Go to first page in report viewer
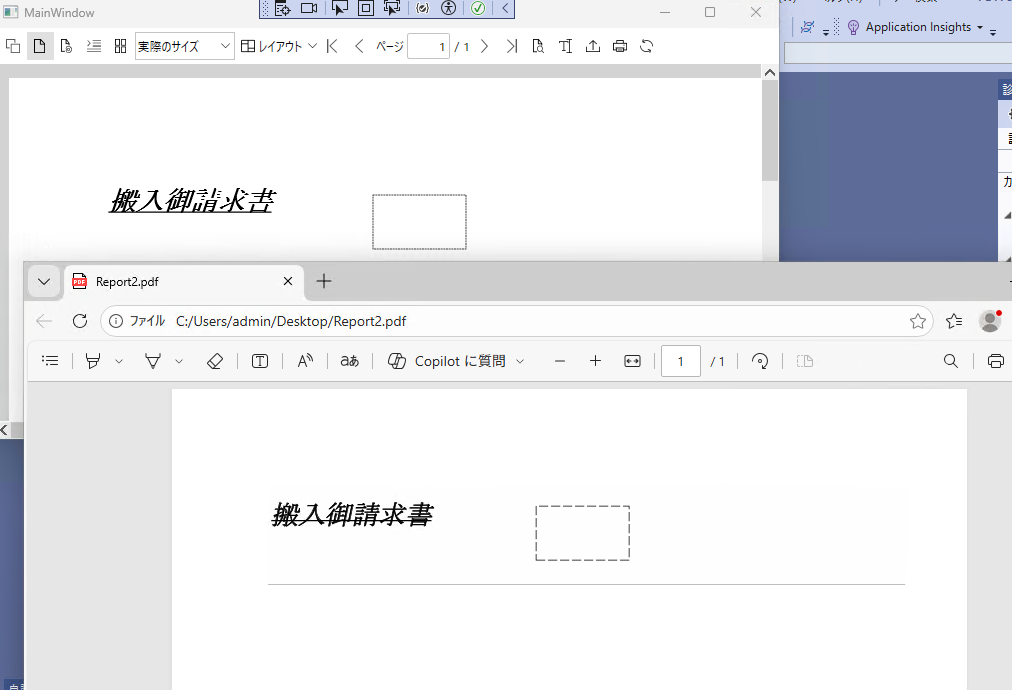1012x690 pixels. click(x=332, y=46)
